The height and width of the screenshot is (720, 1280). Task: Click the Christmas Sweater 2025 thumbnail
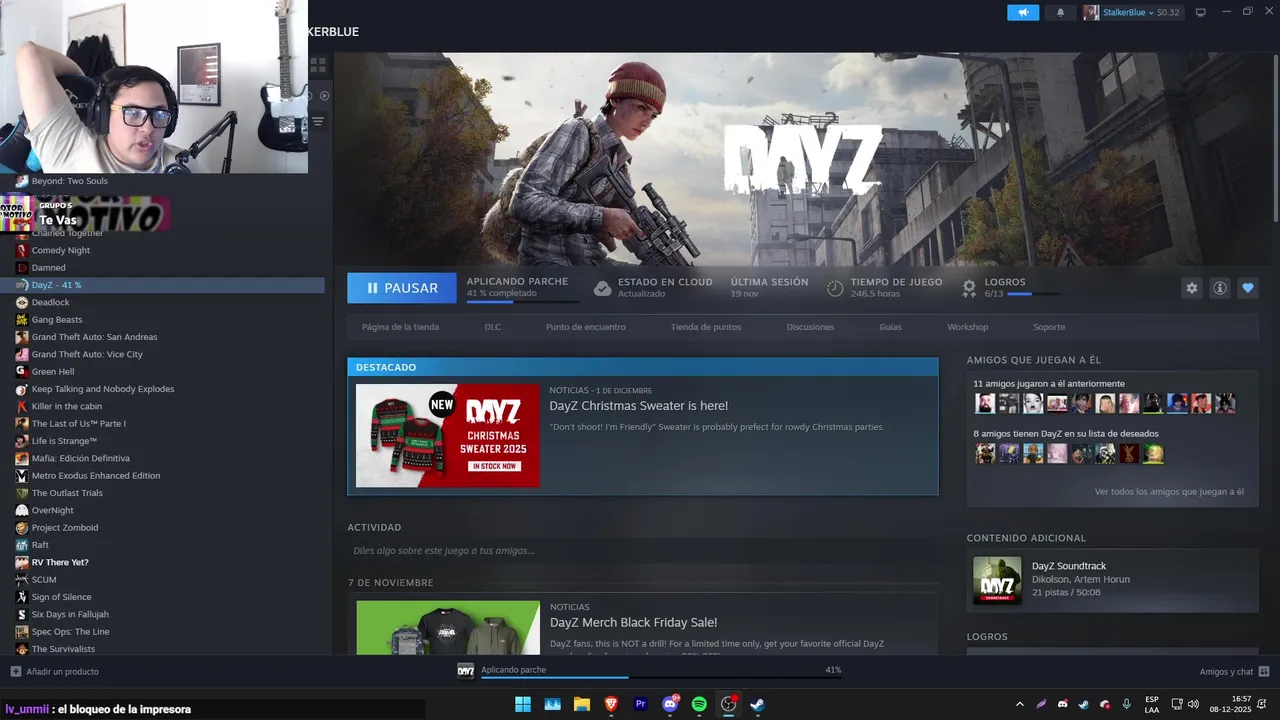pyautogui.click(x=448, y=436)
